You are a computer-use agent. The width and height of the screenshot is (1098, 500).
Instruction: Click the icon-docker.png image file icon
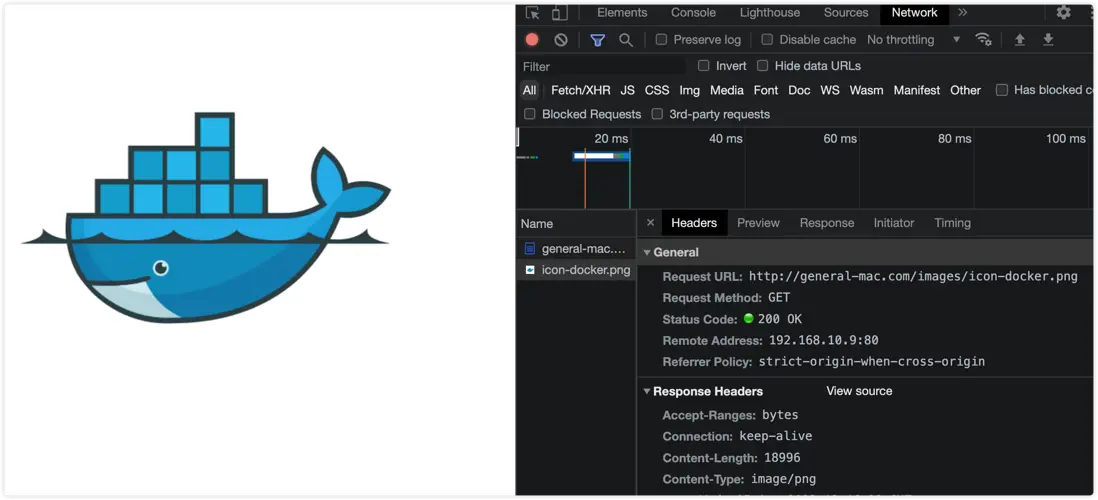click(x=530, y=270)
